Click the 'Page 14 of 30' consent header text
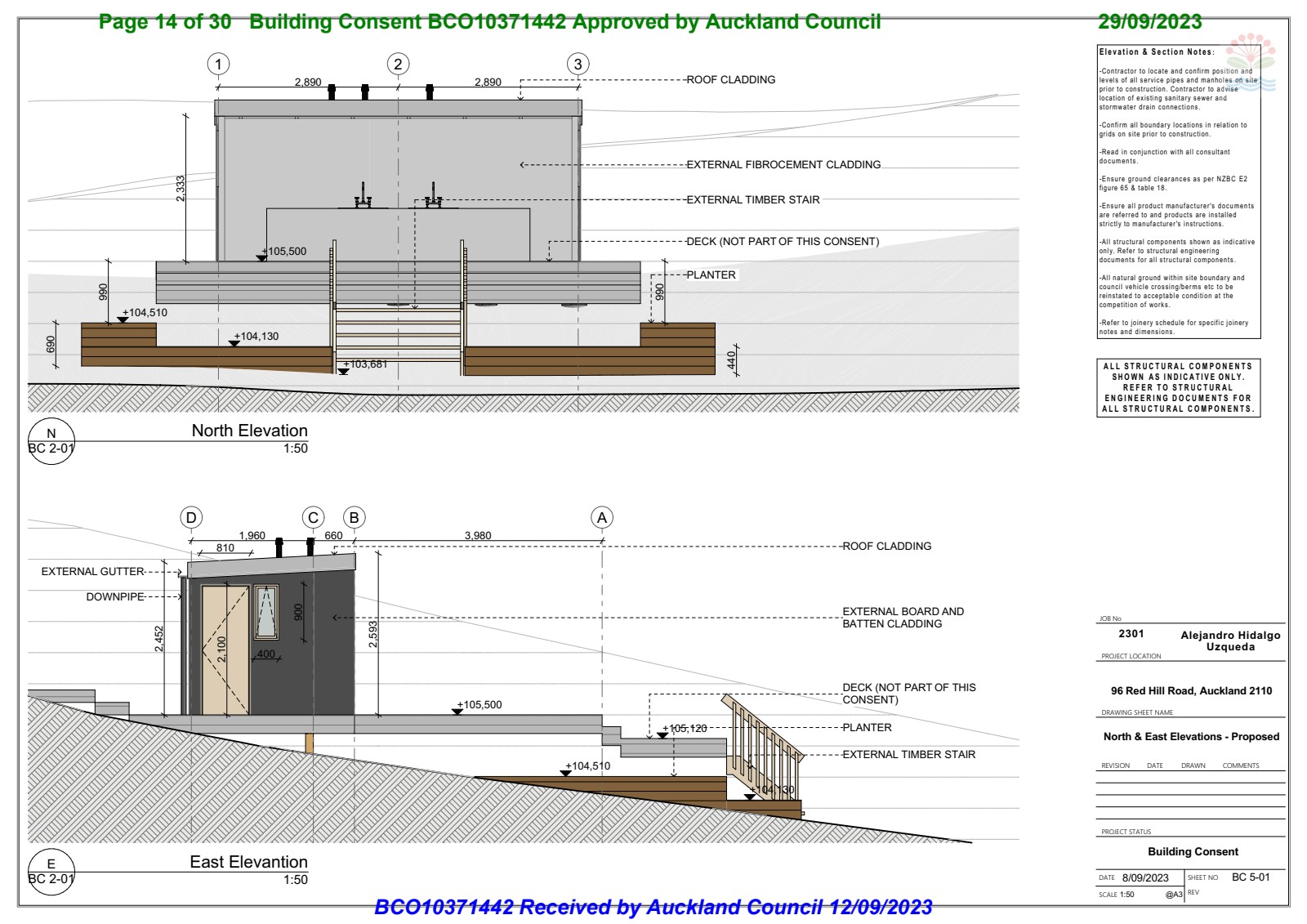Screen dimensions: 1307x924 click(165, 22)
